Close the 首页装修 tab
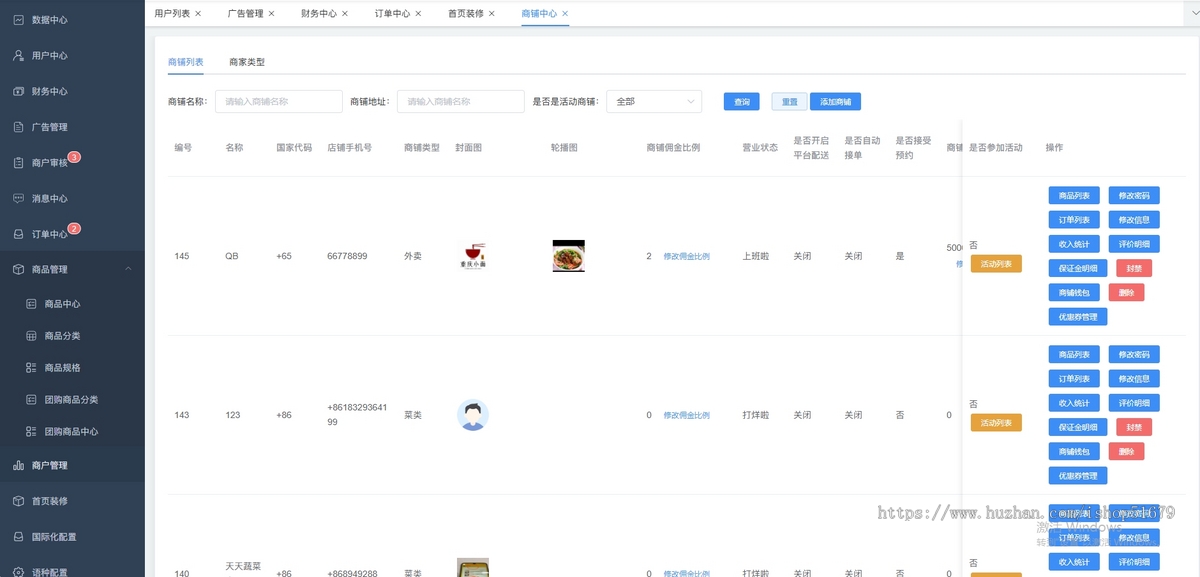Image resolution: width=1200 pixels, height=577 pixels. pos(492,14)
